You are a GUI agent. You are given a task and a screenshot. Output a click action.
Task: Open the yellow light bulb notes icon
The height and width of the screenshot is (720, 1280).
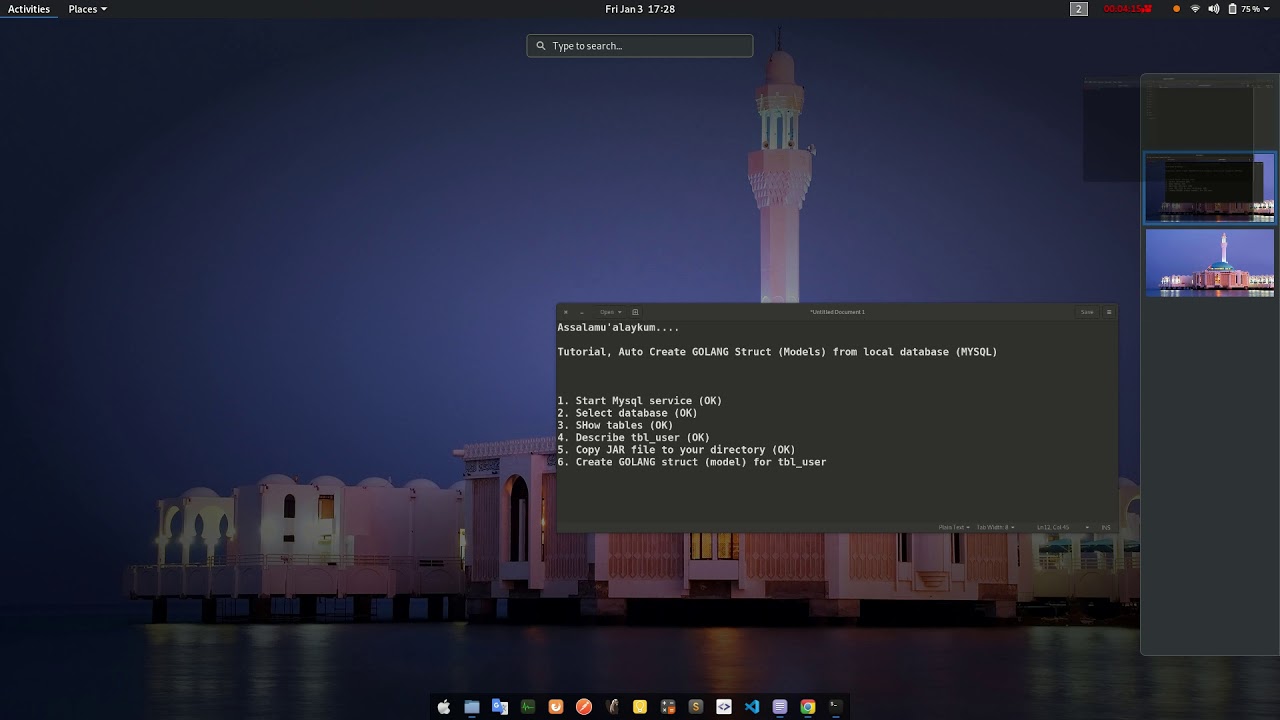[640, 707]
